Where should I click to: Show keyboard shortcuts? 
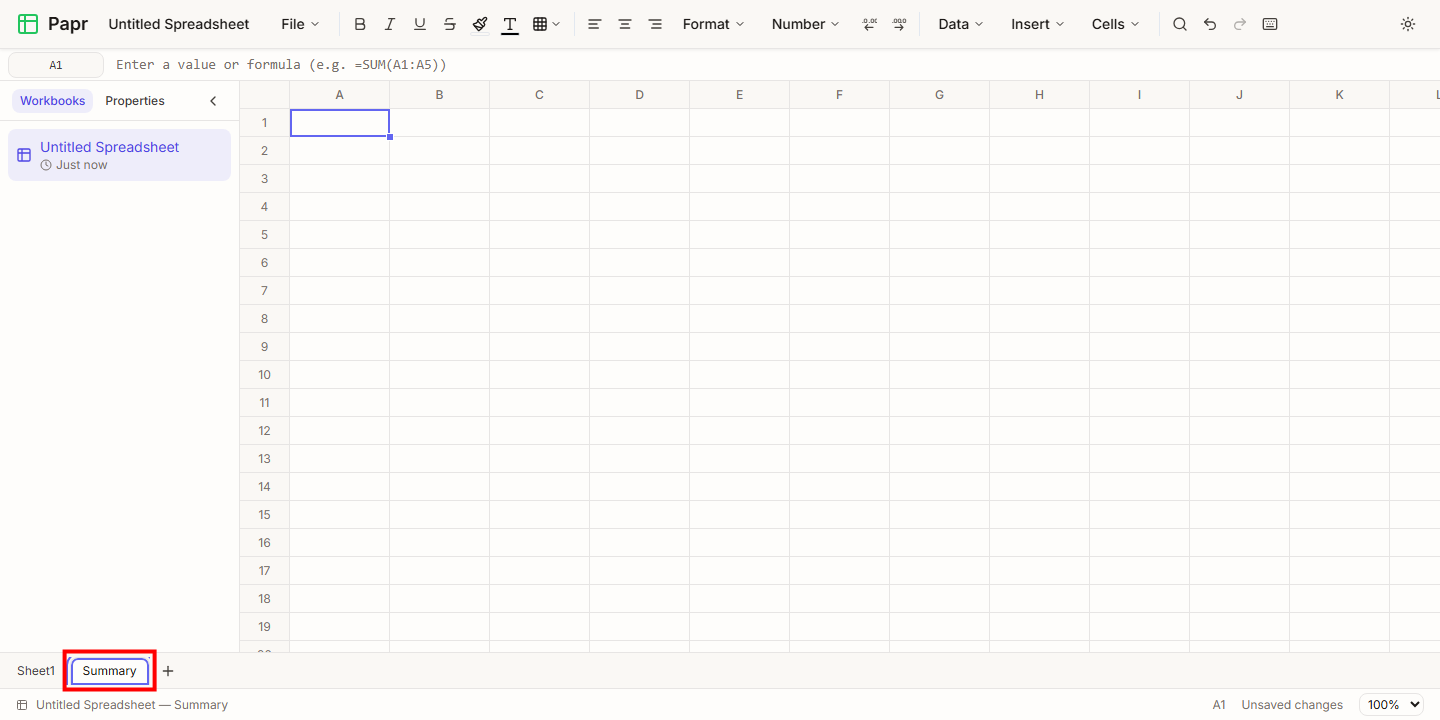point(1270,24)
